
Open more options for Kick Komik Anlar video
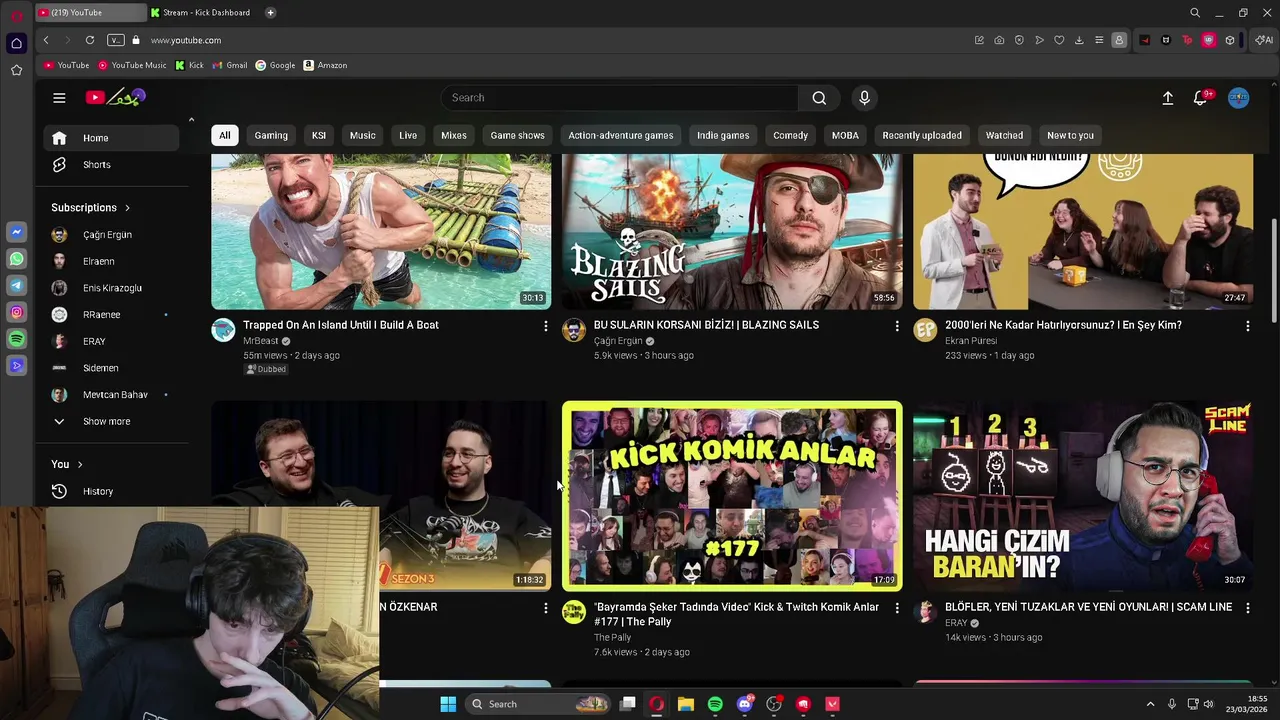(x=896, y=608)
